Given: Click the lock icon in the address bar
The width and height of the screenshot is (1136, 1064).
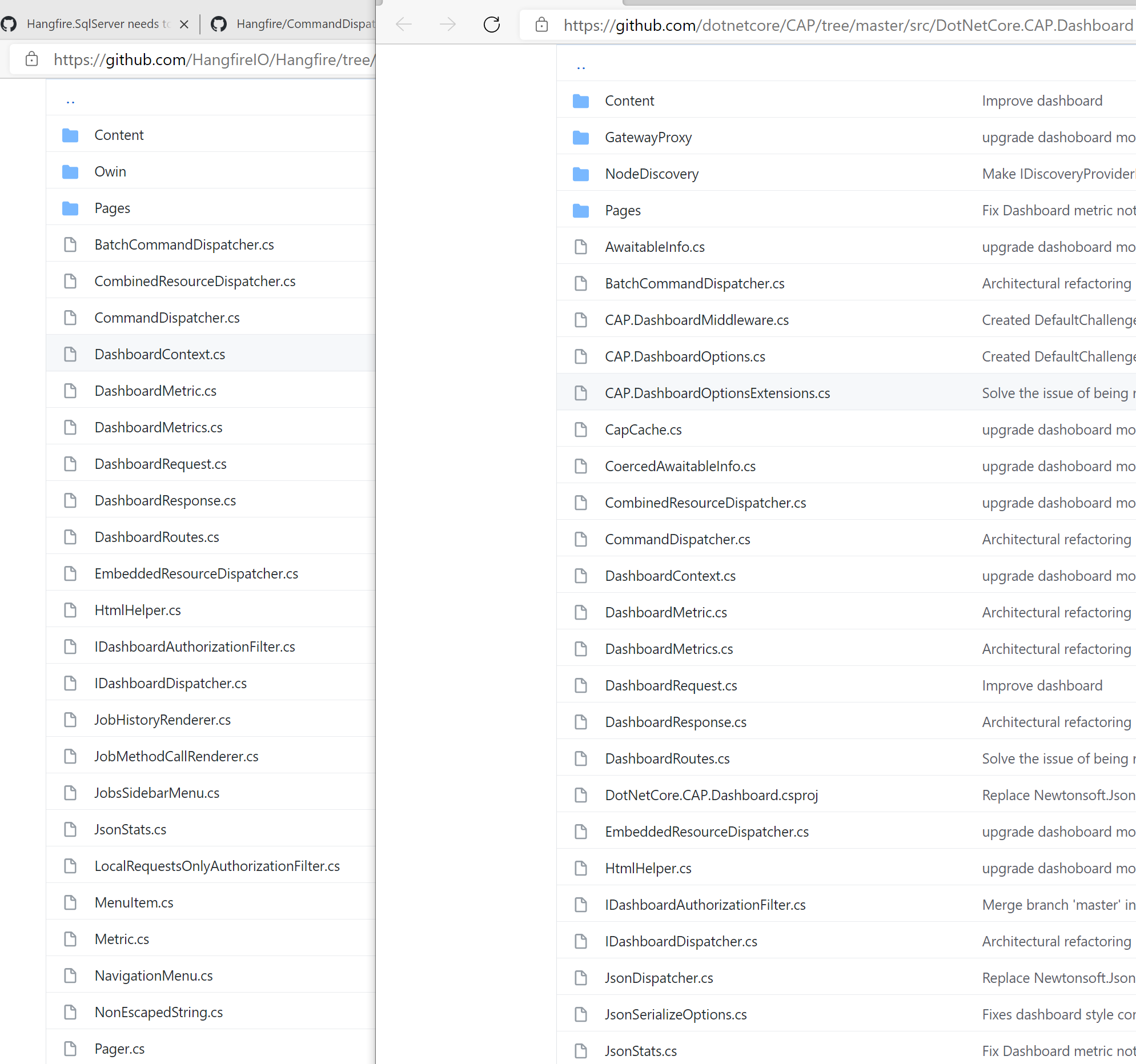Looking at the screenshot, I should [x=541, y=25].
